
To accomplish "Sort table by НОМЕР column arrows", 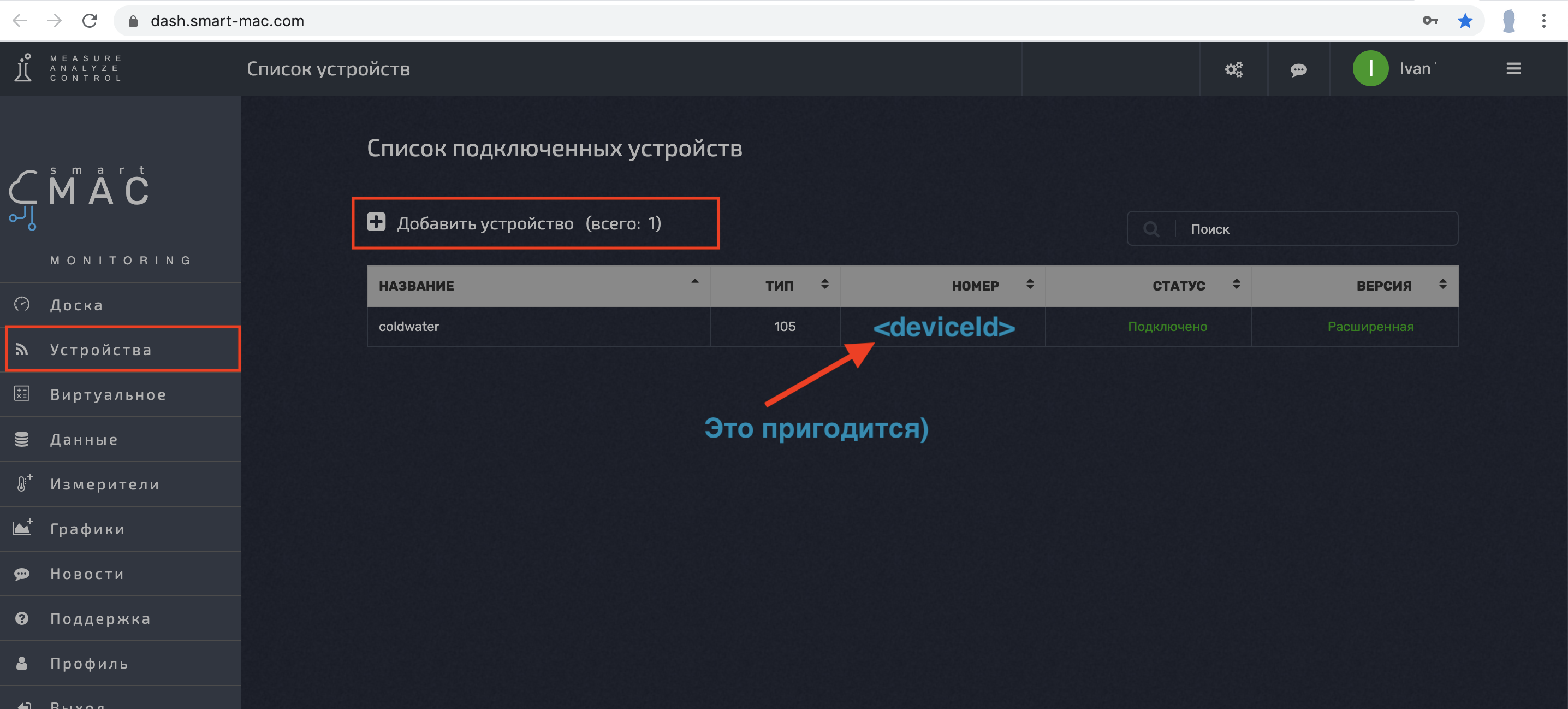I will pos(1030,285).
